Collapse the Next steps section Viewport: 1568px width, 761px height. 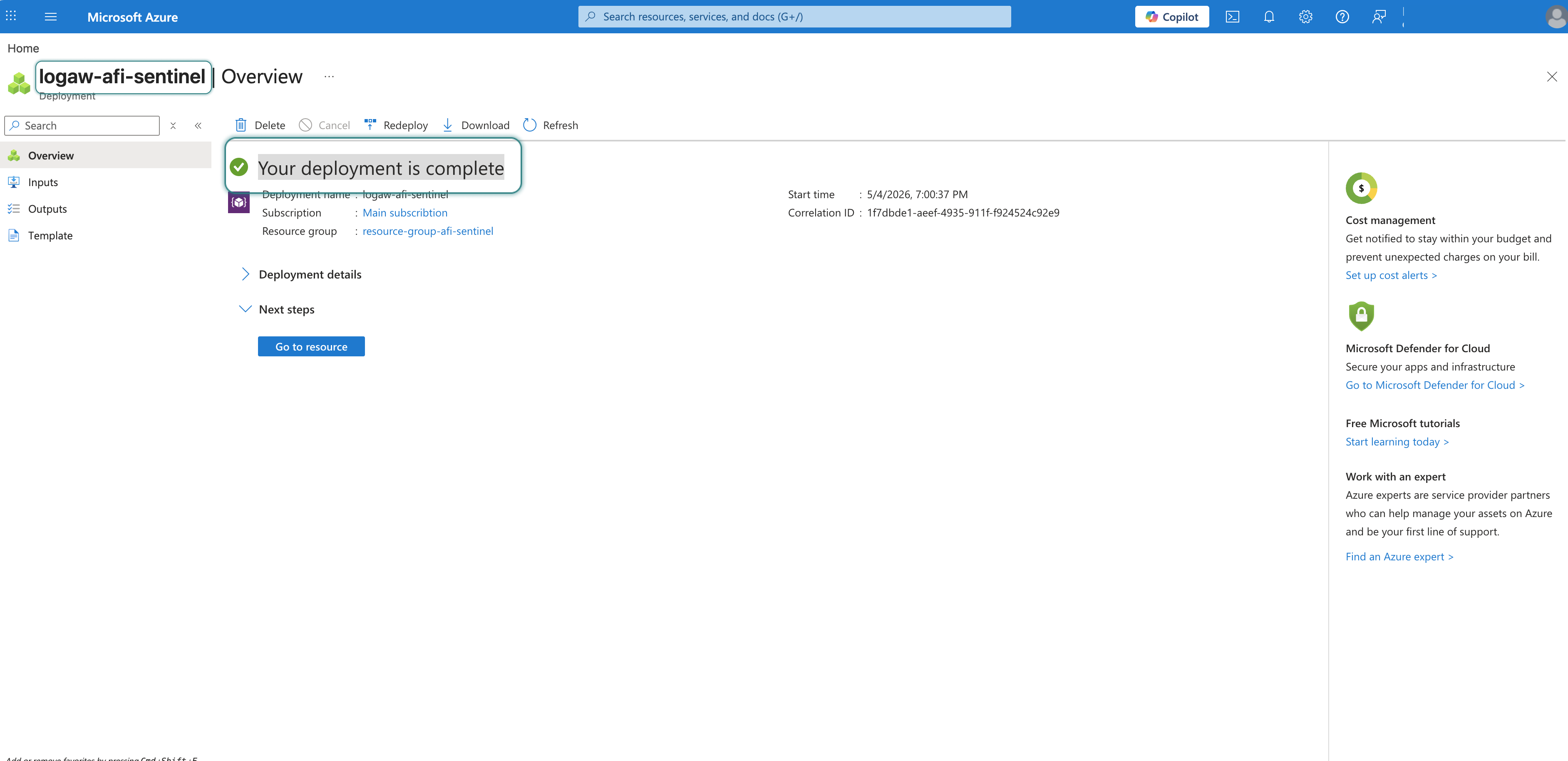click(278, 309)
